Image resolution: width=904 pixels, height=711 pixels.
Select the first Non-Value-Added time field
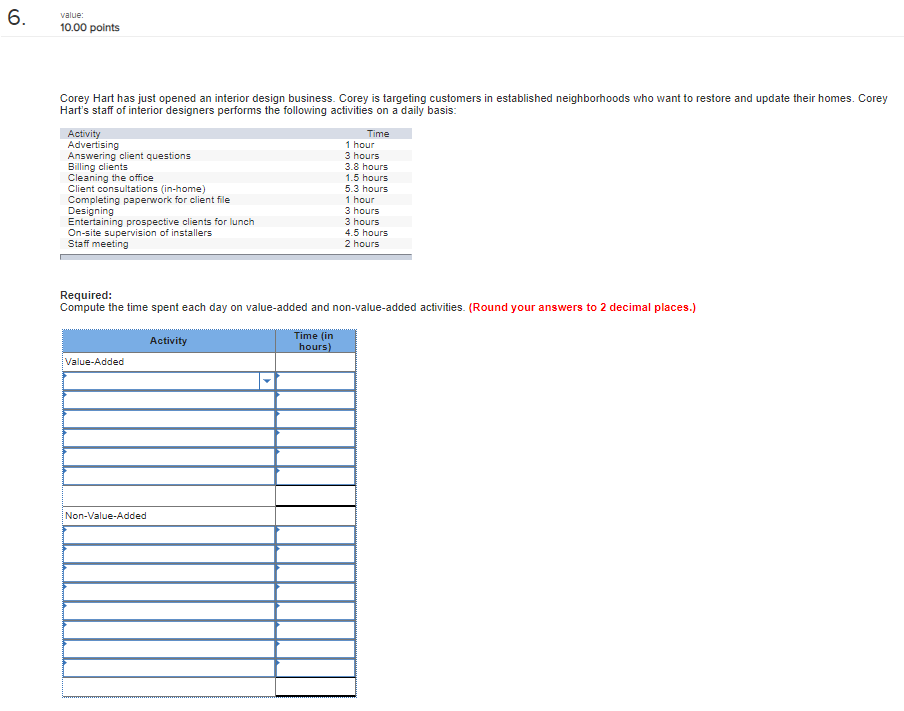pyautogui.click(x=315, y=535)
